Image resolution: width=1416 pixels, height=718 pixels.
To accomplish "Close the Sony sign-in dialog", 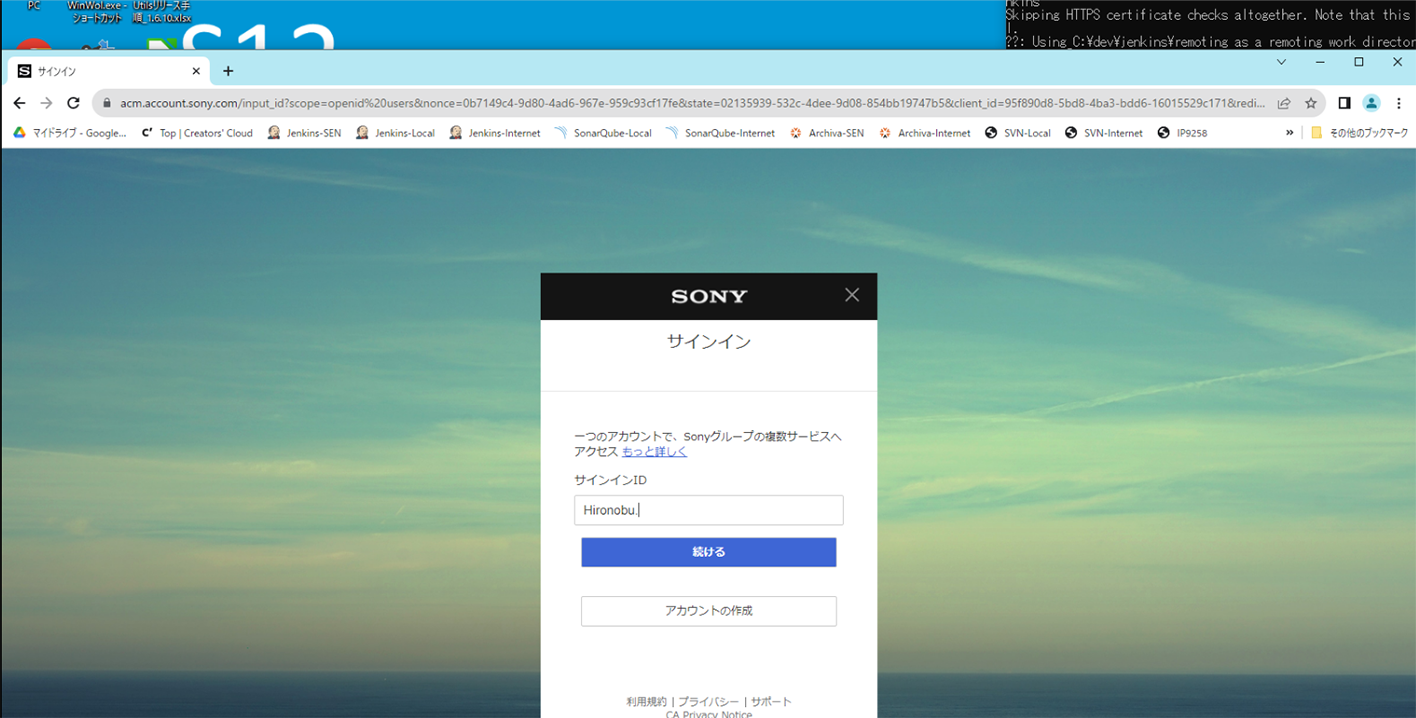I will pyautogui.click(x=852, y=295).
